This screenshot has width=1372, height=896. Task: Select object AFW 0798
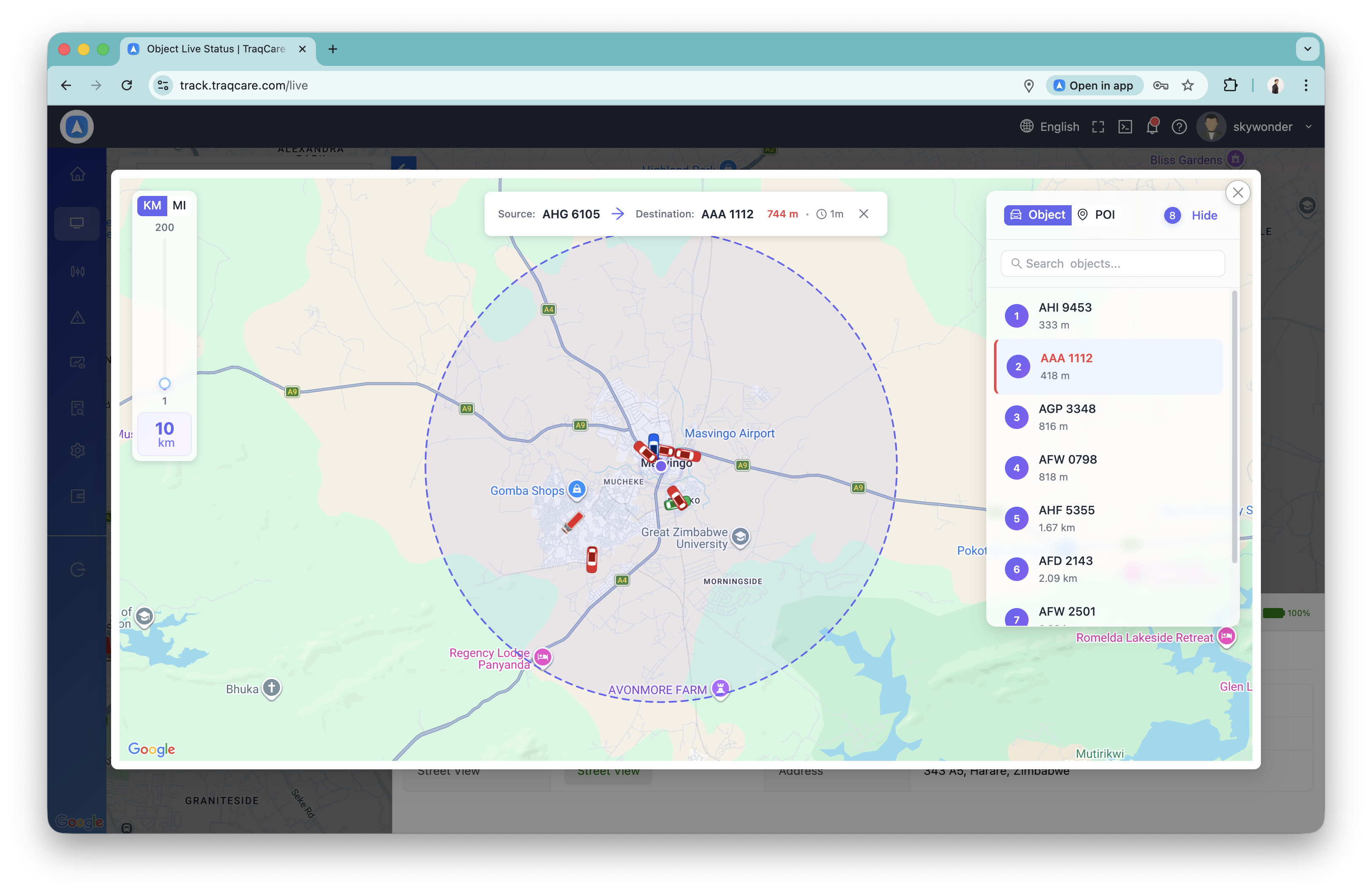(x=1108, y=468)
